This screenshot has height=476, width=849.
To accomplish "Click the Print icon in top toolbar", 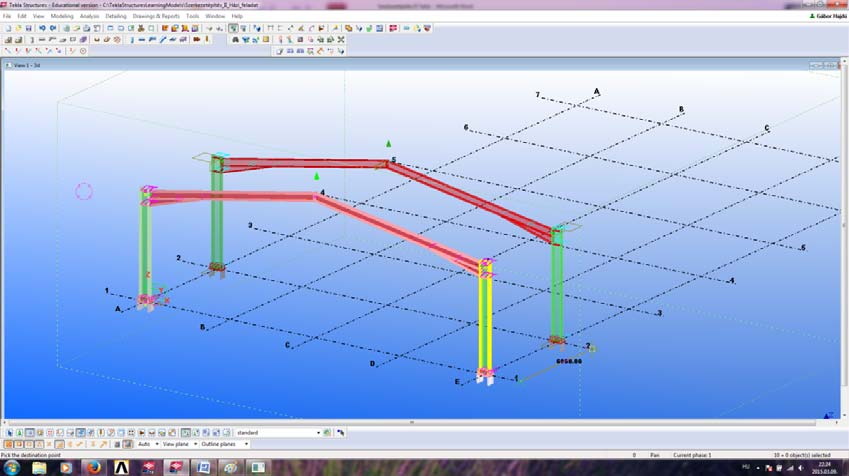I will click(x=87, y=28).
